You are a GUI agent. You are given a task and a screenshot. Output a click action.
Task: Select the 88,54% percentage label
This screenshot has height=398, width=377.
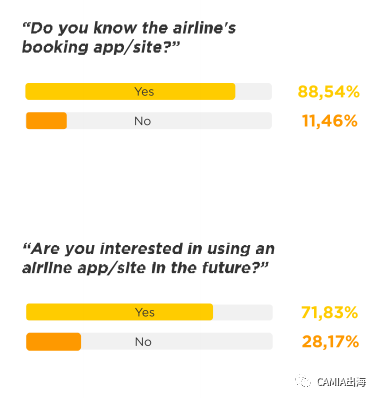(x=328, y=91)
